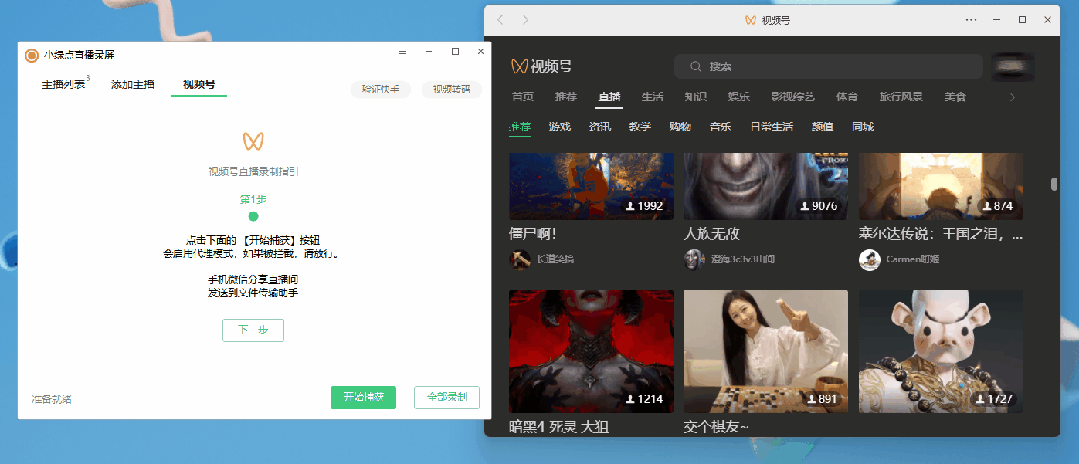
Task: Click the 全部录制 button
Action: coord(447,397)
